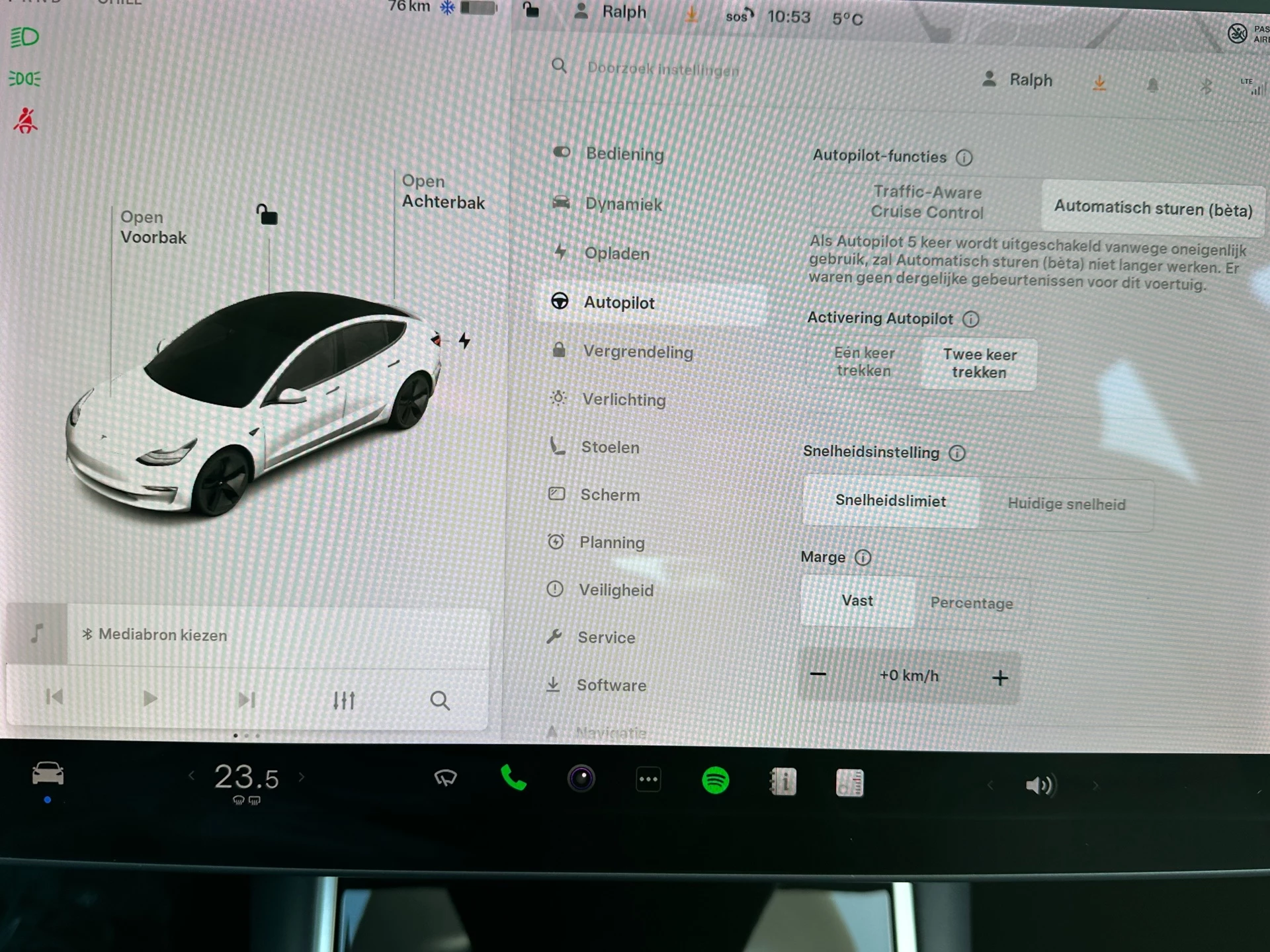Switch Snelheidsinstelling to Huidige snelheid

click(1066, 504)
